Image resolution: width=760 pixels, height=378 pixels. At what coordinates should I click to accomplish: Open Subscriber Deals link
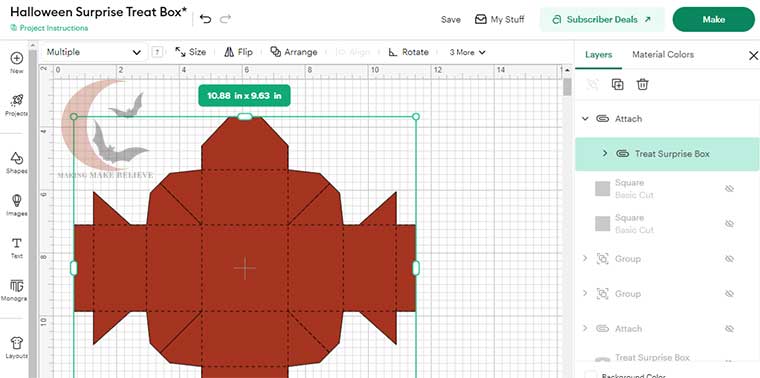[602, 19]
